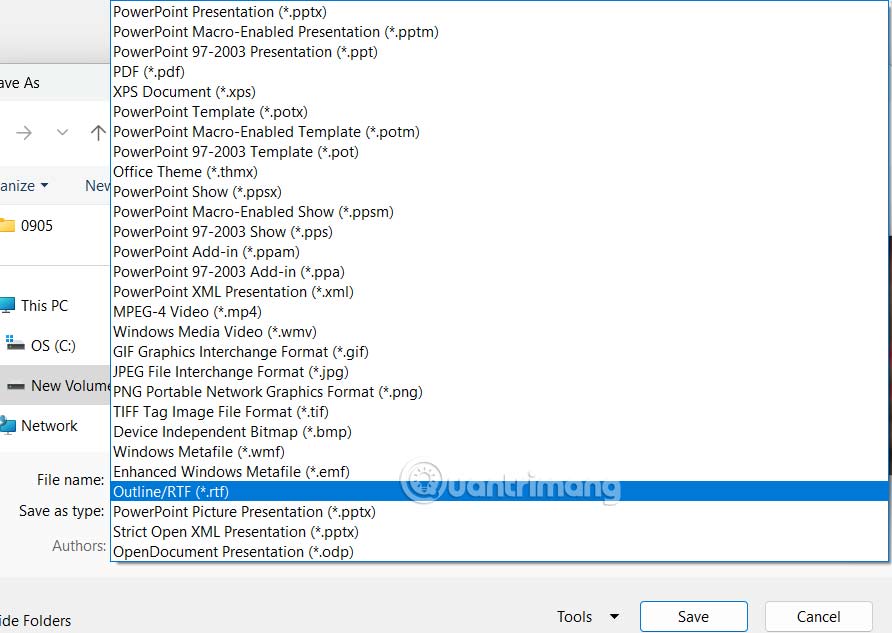The image size is (892, 633).
Task: Choose PowerPoint Template (*.potx)
Action: (499, 111)
